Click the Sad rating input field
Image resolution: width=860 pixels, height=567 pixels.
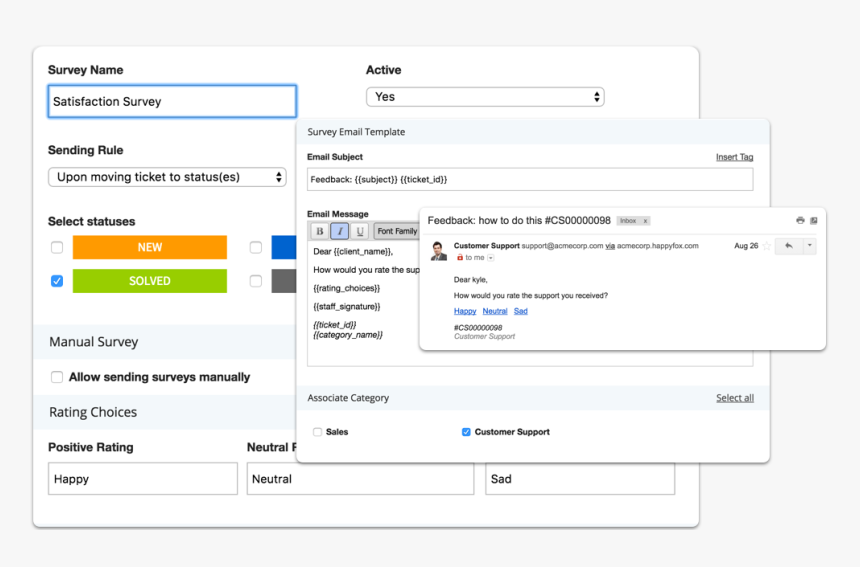click(580, 479)
